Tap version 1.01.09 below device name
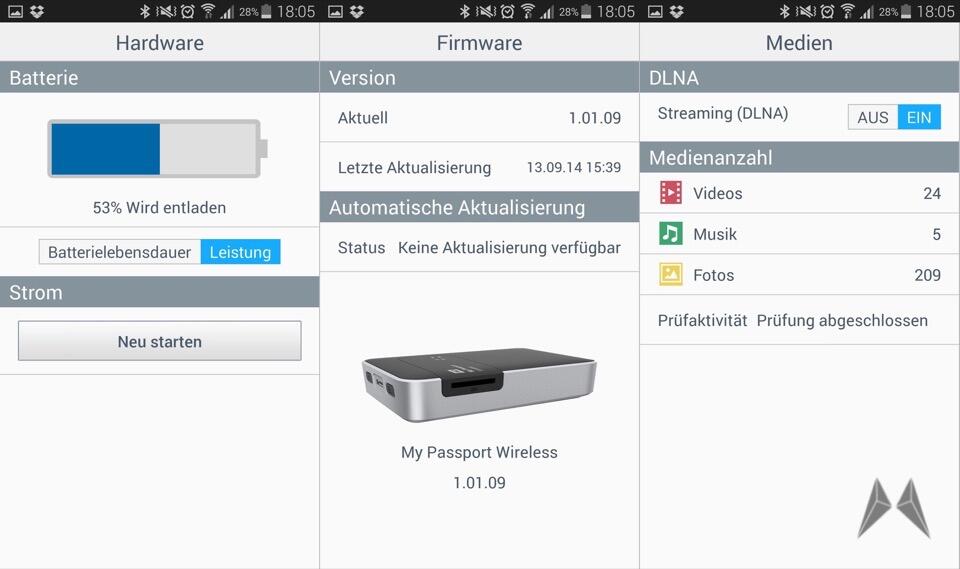The image size is (960, 569). (479, 483)
